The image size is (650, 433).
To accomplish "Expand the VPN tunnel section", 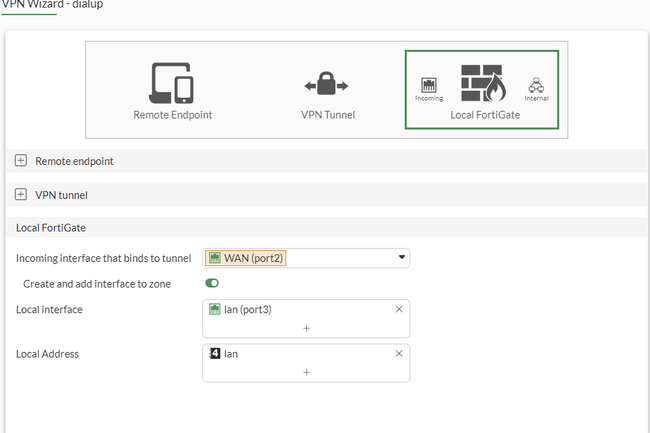I will (21, 194).
